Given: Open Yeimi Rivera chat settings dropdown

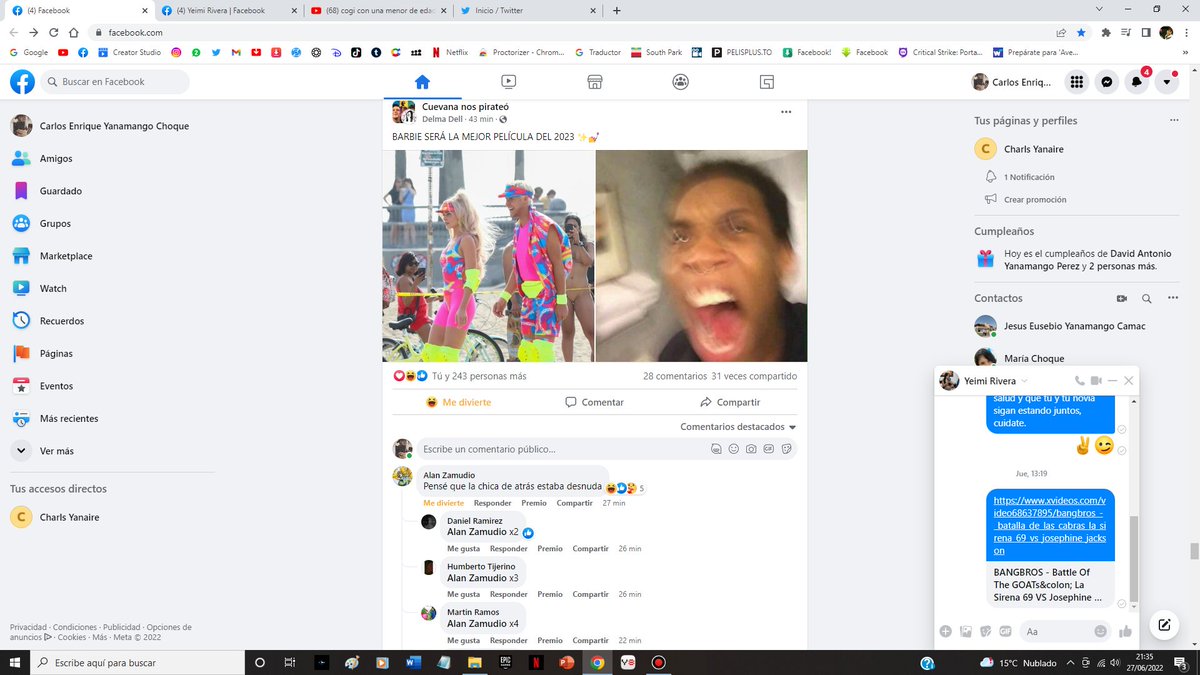Looking at the screenshot, I should (x=1025, y=381).
